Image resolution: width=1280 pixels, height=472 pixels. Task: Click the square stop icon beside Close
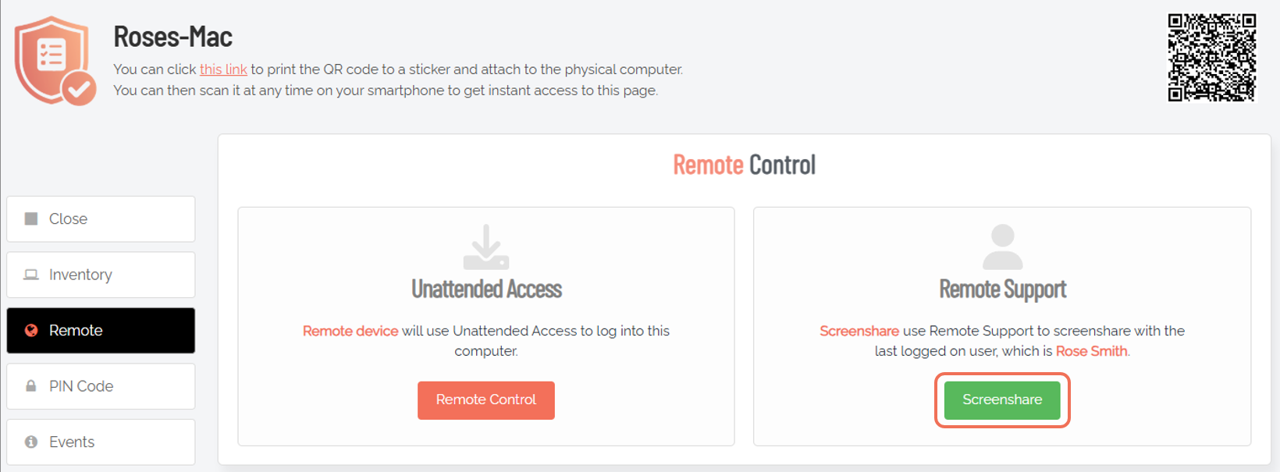31,219
